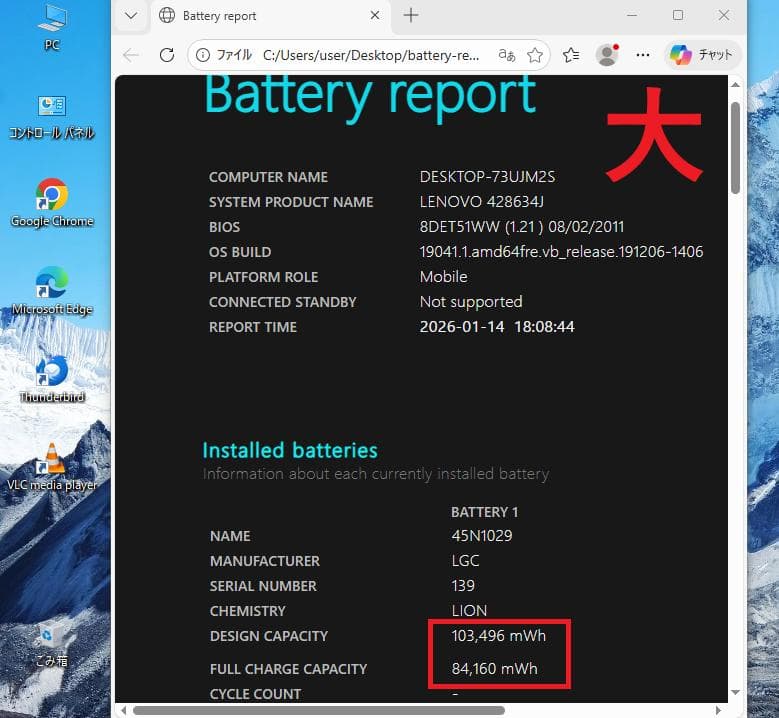Click the serial number value 139

coord(463,586)
